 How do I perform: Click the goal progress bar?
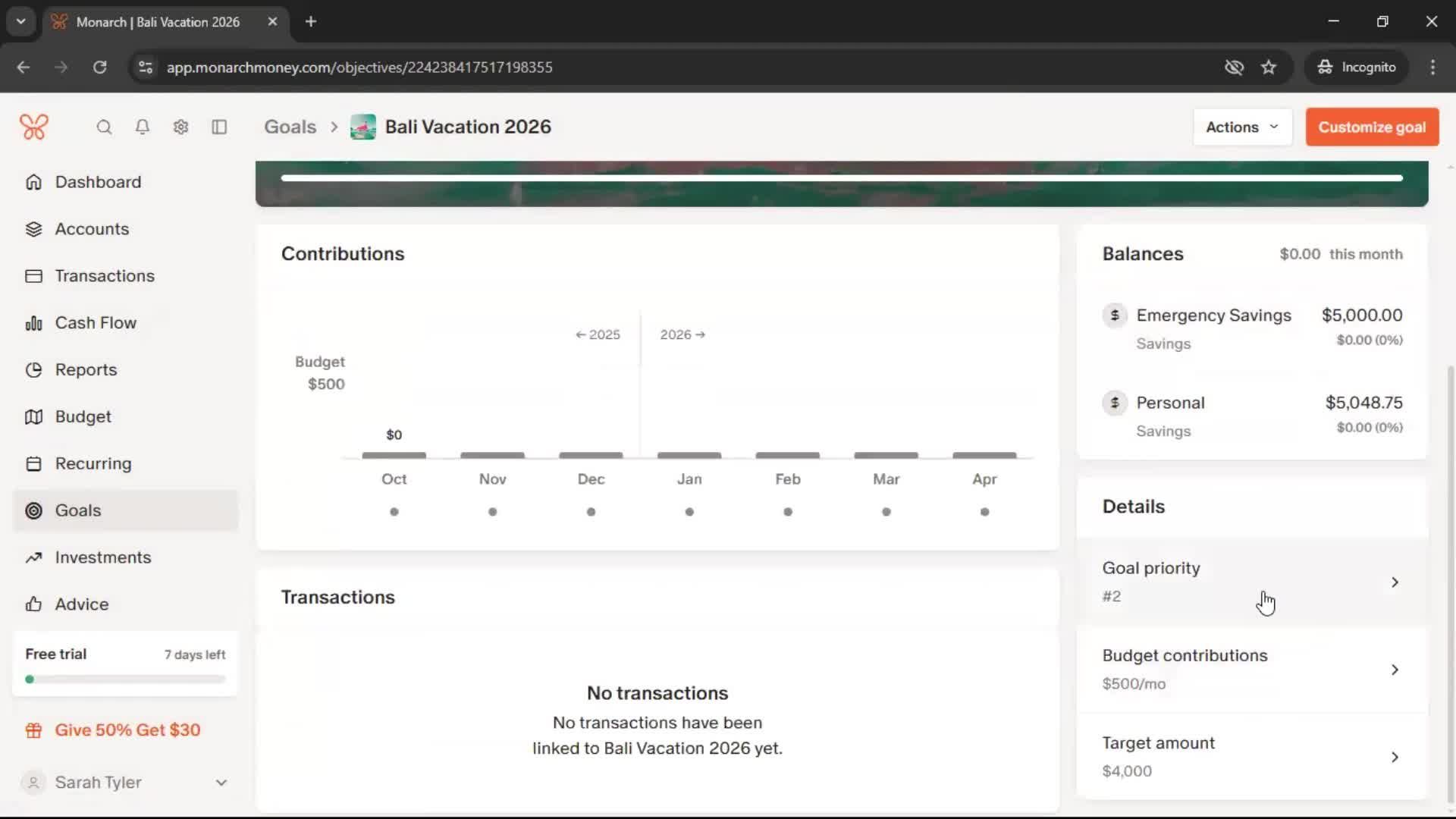tap(841, 178)
